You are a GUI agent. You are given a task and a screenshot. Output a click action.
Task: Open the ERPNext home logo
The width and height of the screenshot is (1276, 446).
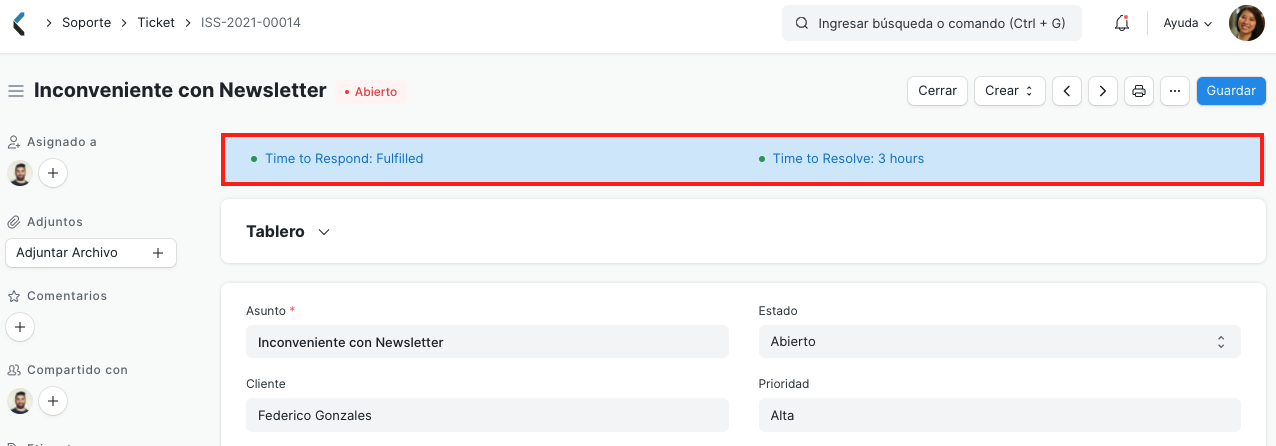click(19, 23)
